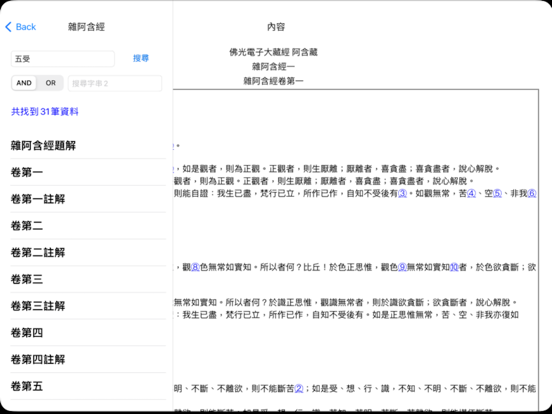Open footnote link 2 after 不能斷苦
Image resolution: width=552 pixels, height=414 pixels.
(299, 389)
